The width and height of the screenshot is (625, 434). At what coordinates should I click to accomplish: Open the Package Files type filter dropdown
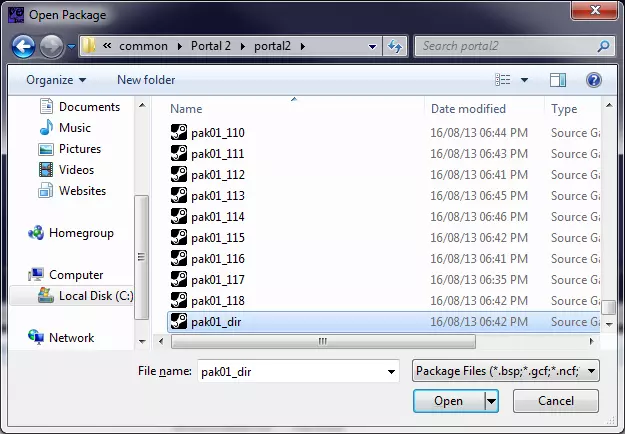tap(505, 371)
